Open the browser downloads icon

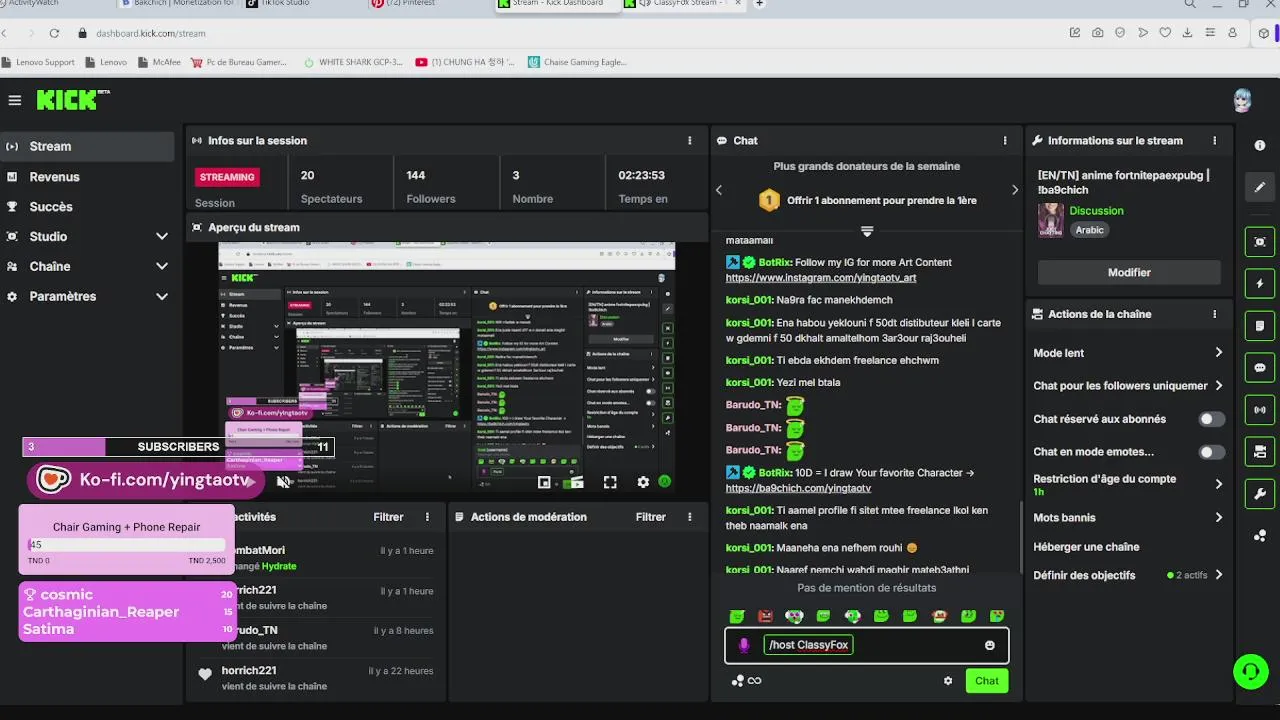tap(1187, 33)
